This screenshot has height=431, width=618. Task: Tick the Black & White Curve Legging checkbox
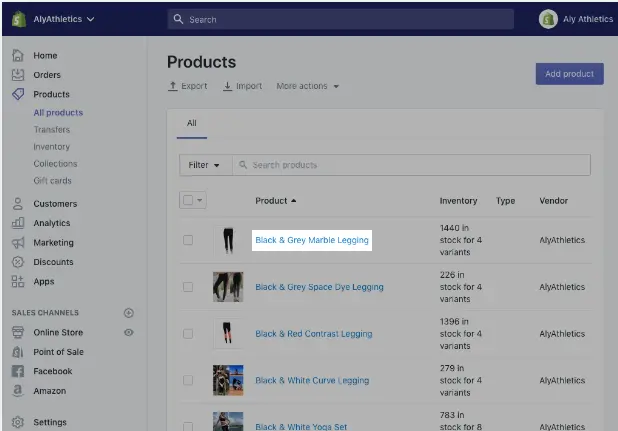click(x=188, y=380)
